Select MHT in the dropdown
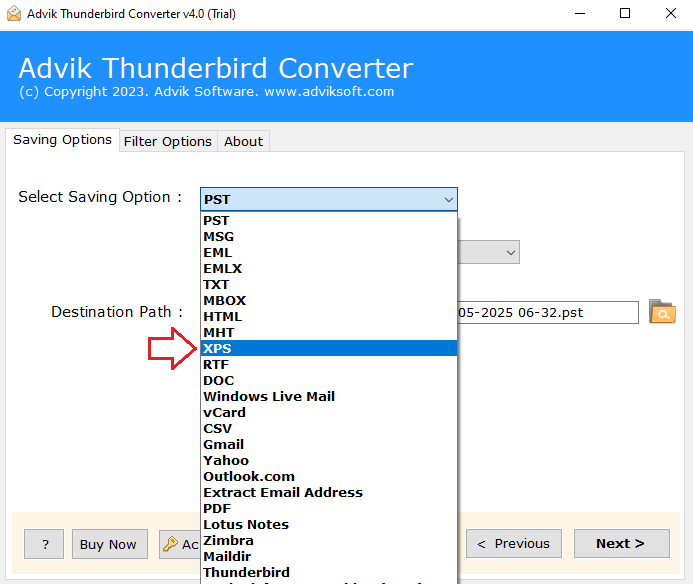Image resolution: width=693 pixels, height=584 pixels. pyautogui.click(x=328, y=332)
